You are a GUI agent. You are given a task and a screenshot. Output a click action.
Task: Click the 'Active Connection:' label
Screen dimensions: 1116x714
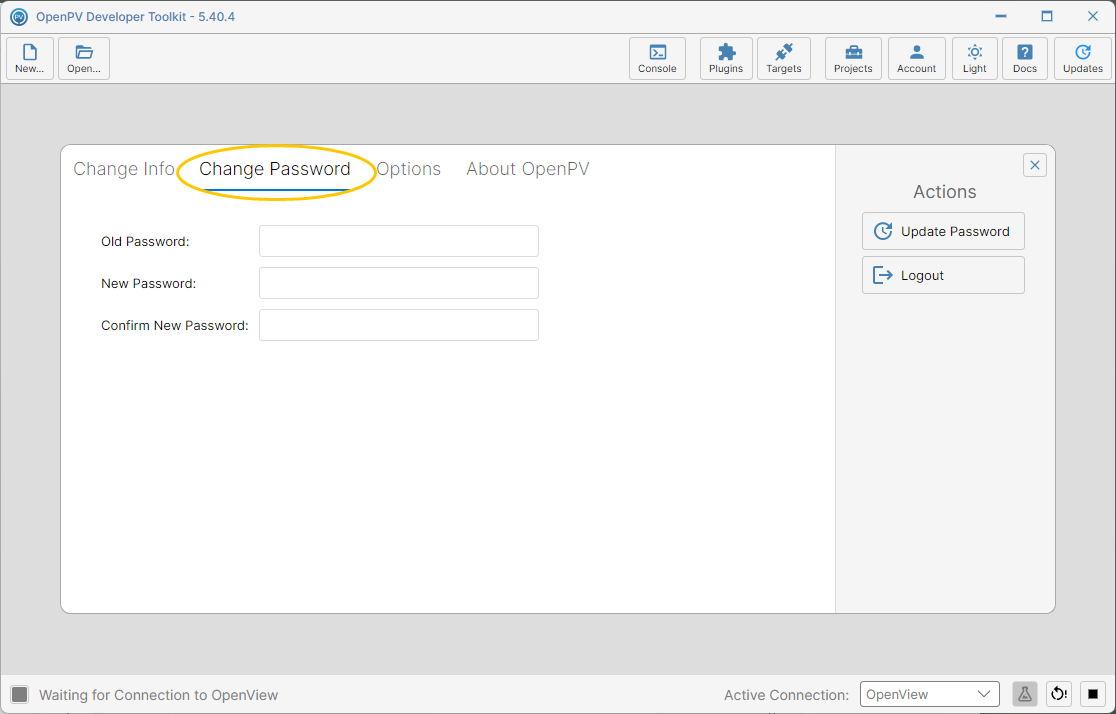coord(786,695)
